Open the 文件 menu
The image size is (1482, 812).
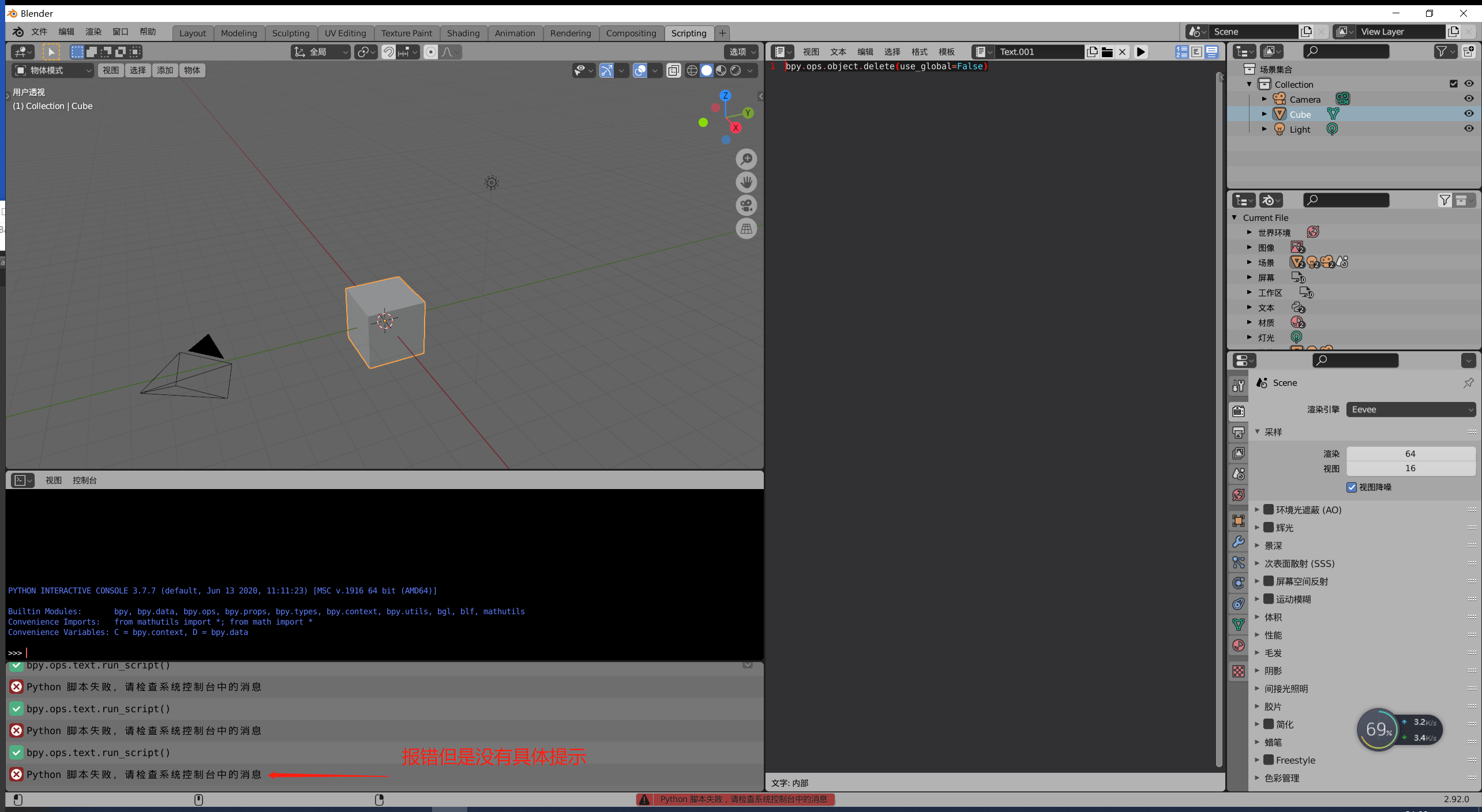point(39,32)
